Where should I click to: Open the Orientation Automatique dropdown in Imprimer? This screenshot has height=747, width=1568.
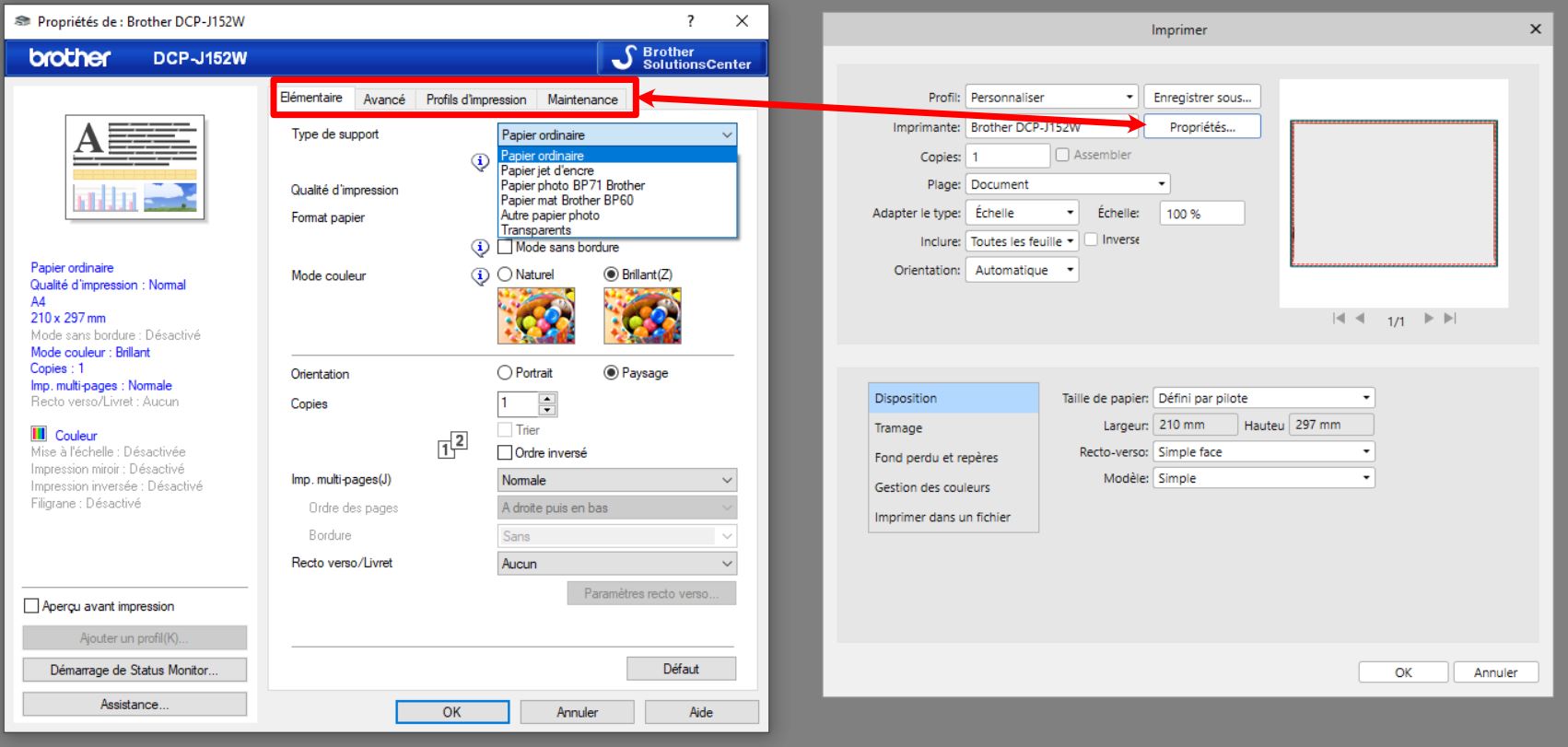point(1022,270)
